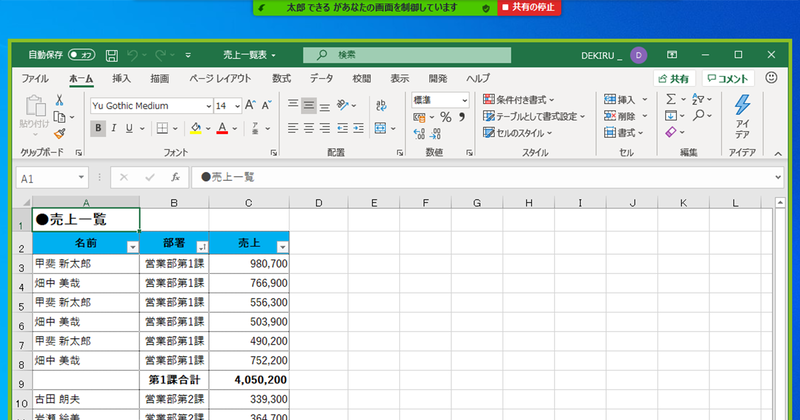Click the Fill down icon
Screen dimensions: 800x420
(x=671, y=116)
